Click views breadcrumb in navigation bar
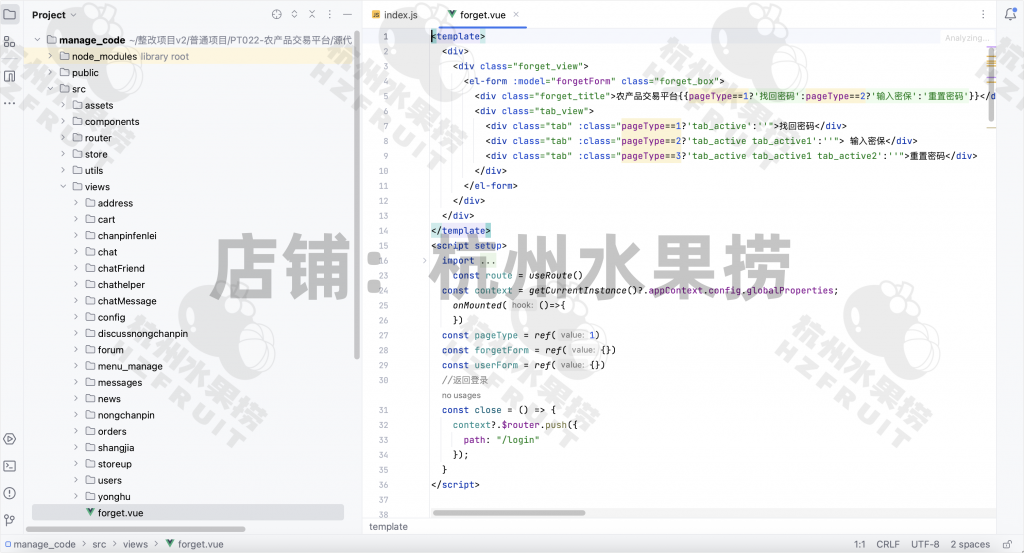This screenshot has width=1024, height=553. pos(135,544)
